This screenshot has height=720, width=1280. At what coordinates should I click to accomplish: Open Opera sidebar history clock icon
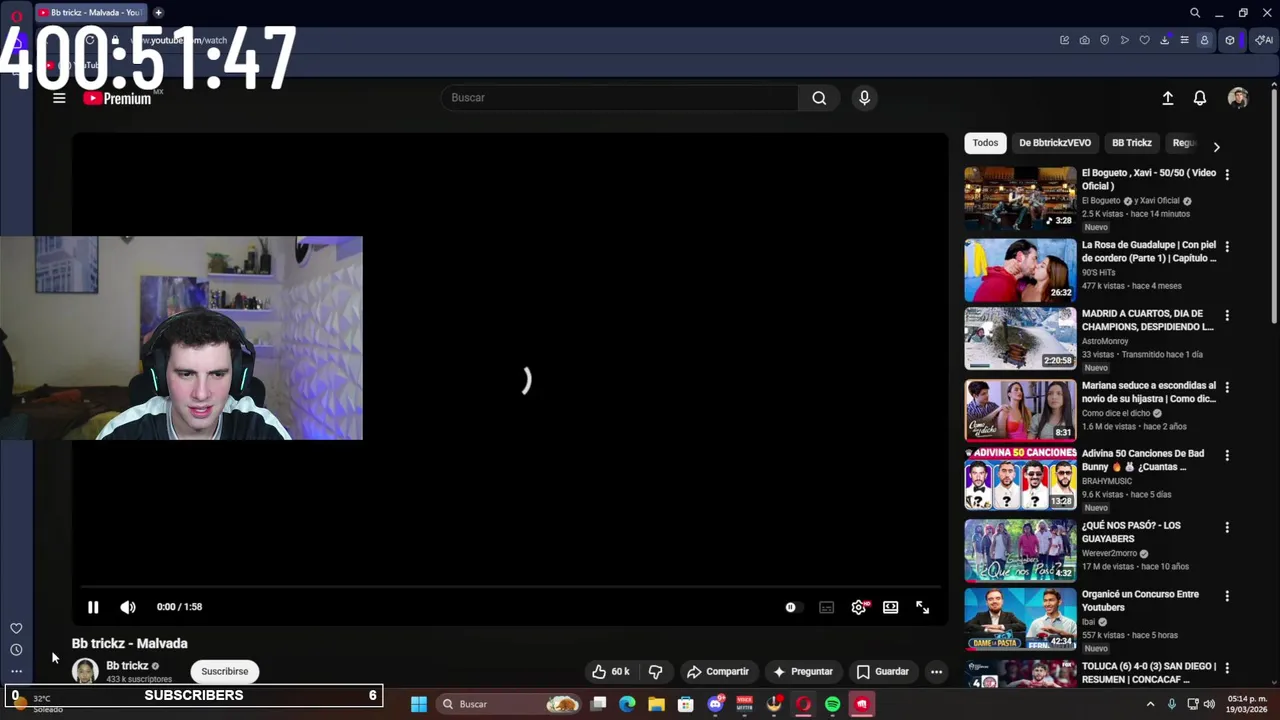point(16,650)
